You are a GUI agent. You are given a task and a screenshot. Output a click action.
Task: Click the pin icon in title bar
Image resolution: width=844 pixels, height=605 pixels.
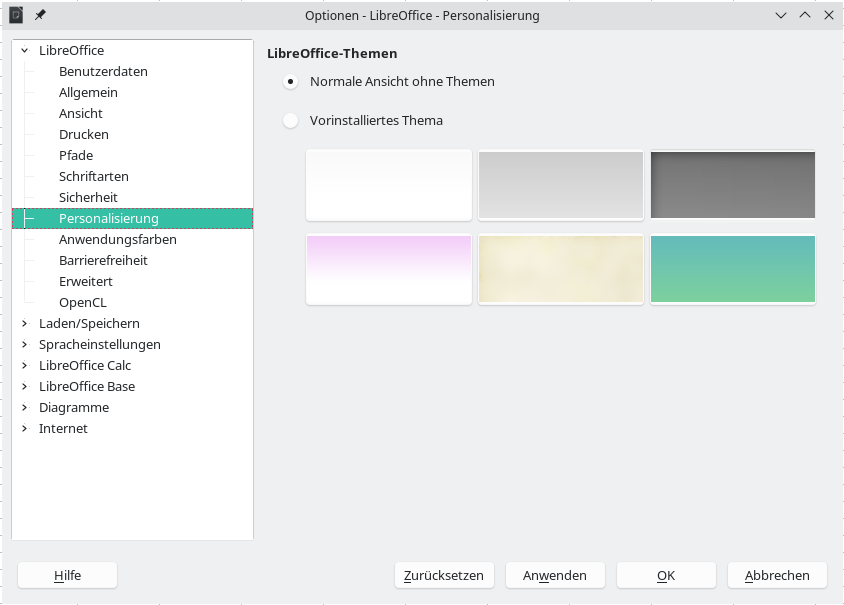40,15
